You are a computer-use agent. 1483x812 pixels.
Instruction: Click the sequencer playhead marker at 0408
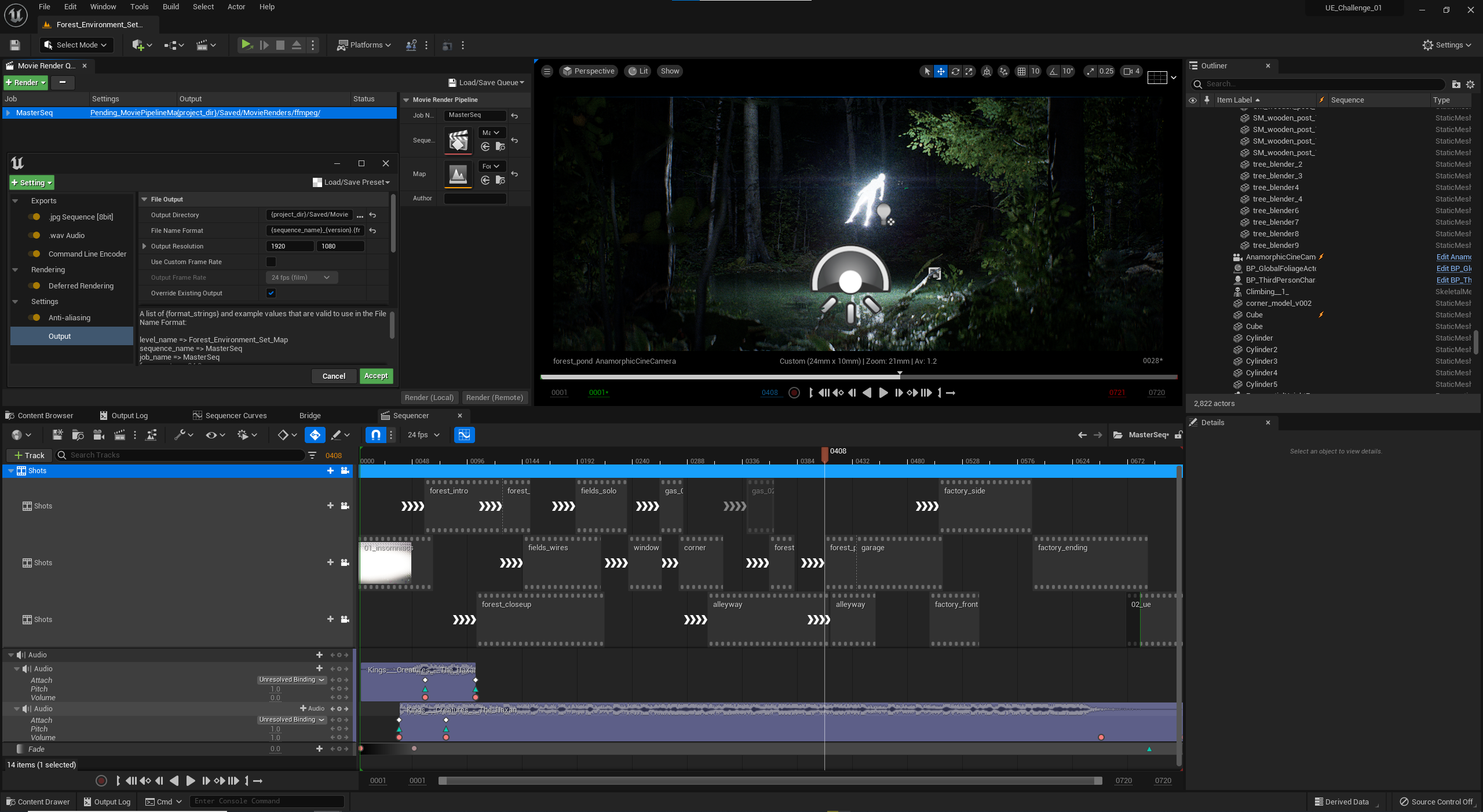coord(824,453)
